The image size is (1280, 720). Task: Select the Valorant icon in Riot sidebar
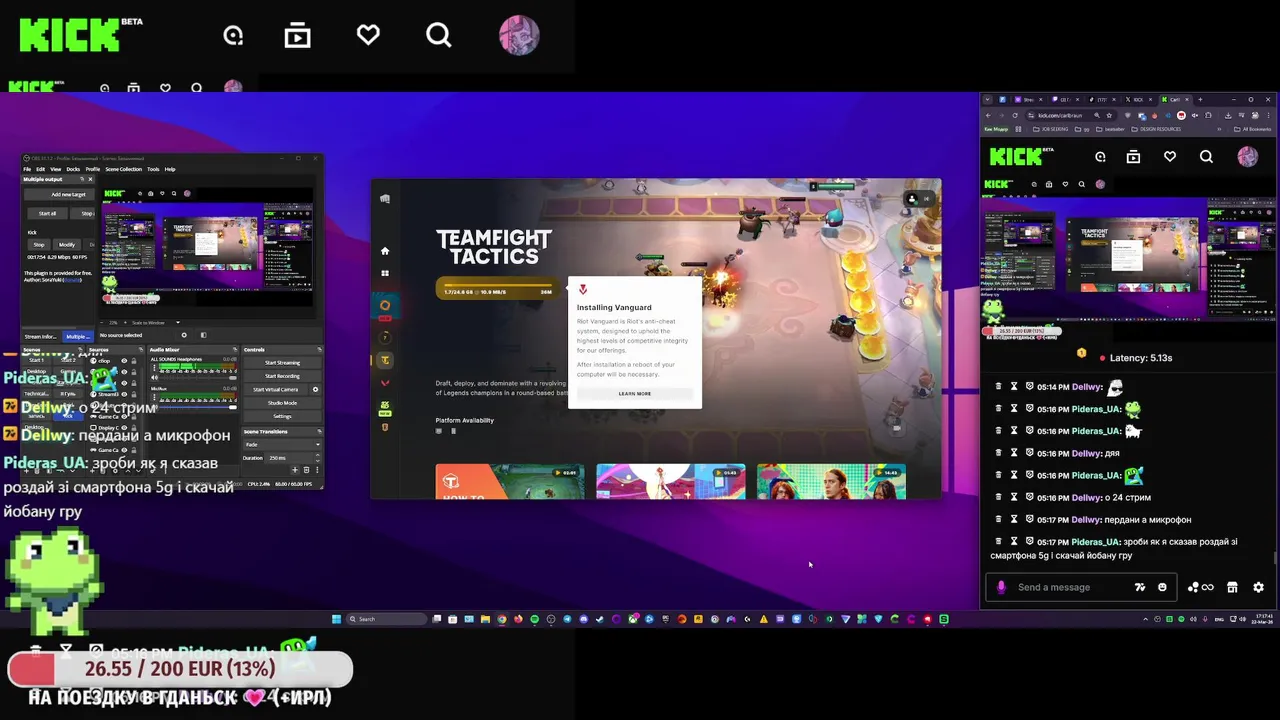(x=385, y=383)
